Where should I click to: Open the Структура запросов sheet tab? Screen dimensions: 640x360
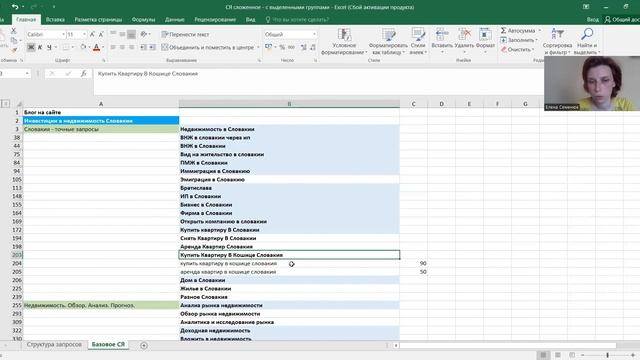tap(54, 344)
